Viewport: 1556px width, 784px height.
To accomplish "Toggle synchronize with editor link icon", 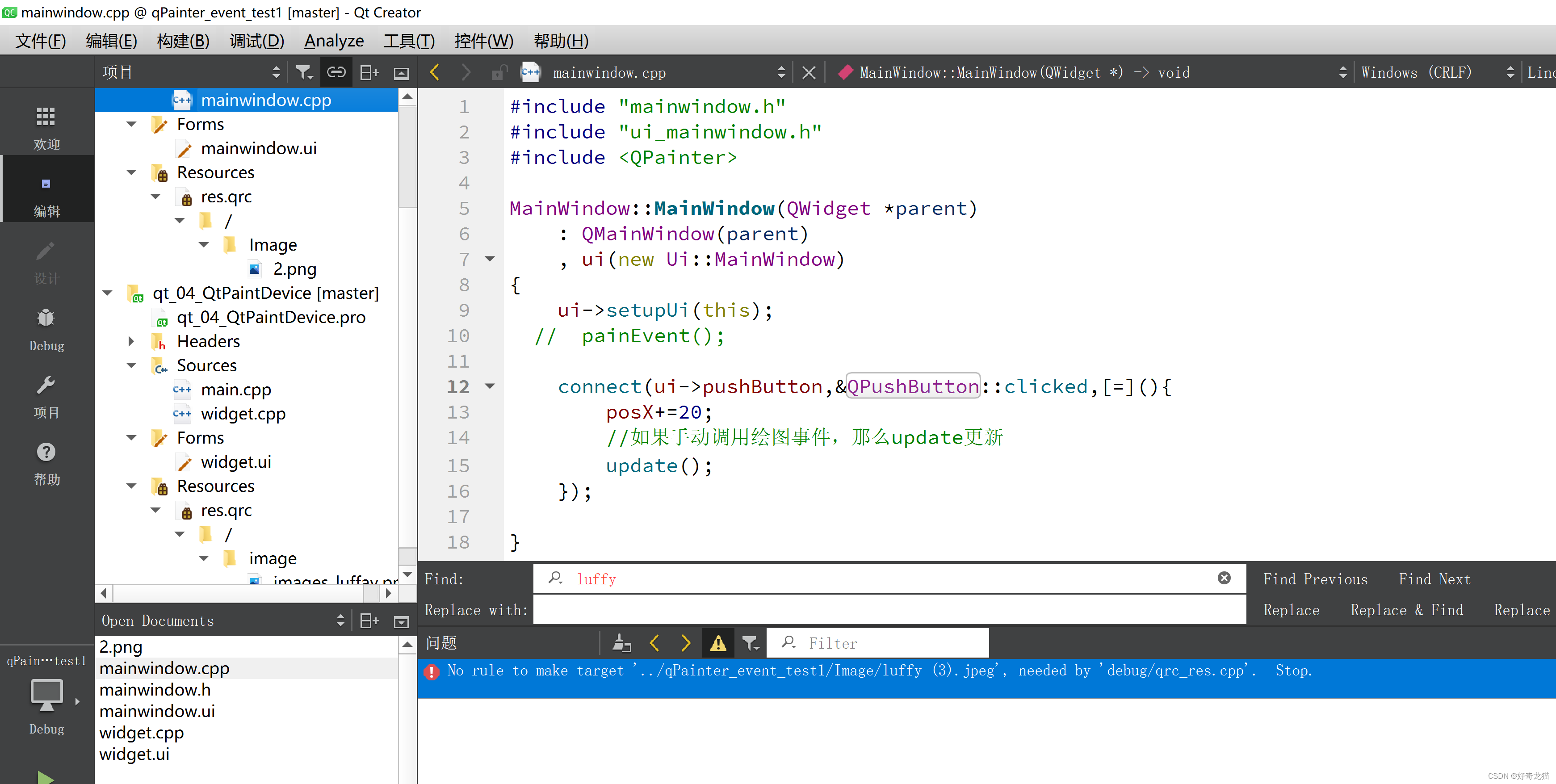I will click(336, 72).
